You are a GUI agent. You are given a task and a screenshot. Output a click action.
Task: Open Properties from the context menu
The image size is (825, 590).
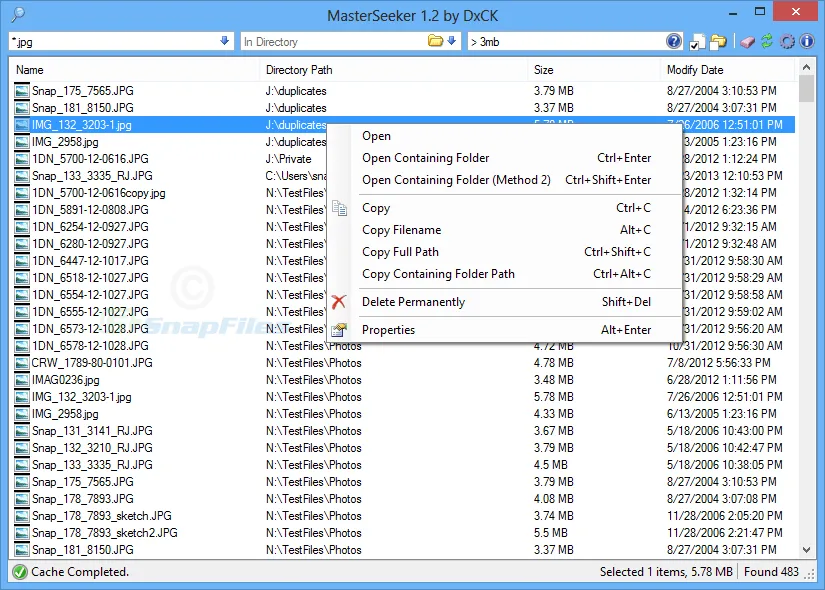pos(505,330)
